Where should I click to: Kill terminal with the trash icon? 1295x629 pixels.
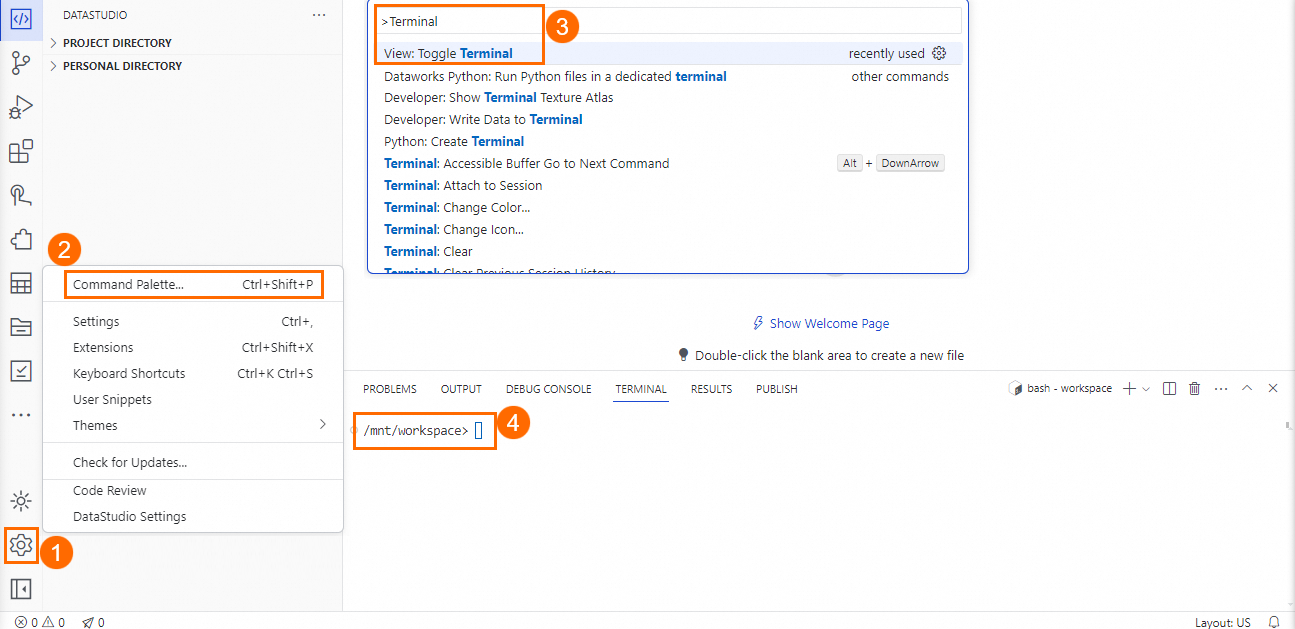1194,389
